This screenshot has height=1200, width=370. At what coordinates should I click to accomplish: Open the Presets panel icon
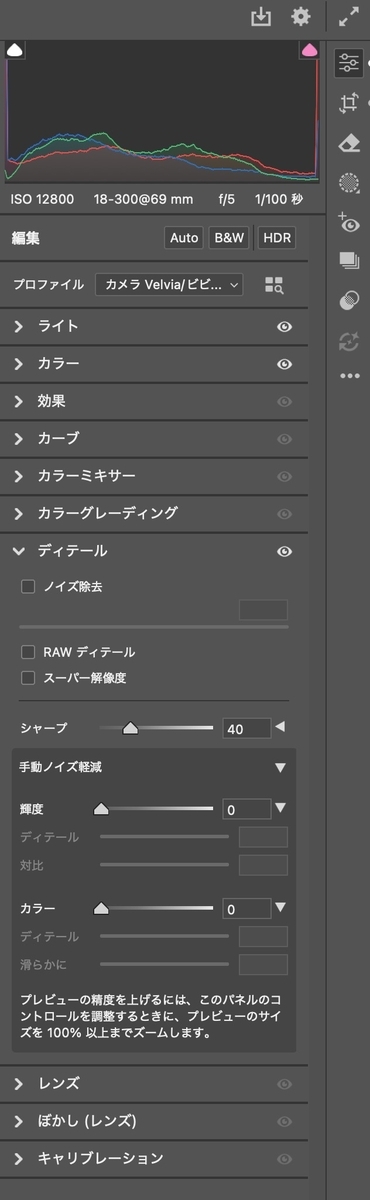349,300
